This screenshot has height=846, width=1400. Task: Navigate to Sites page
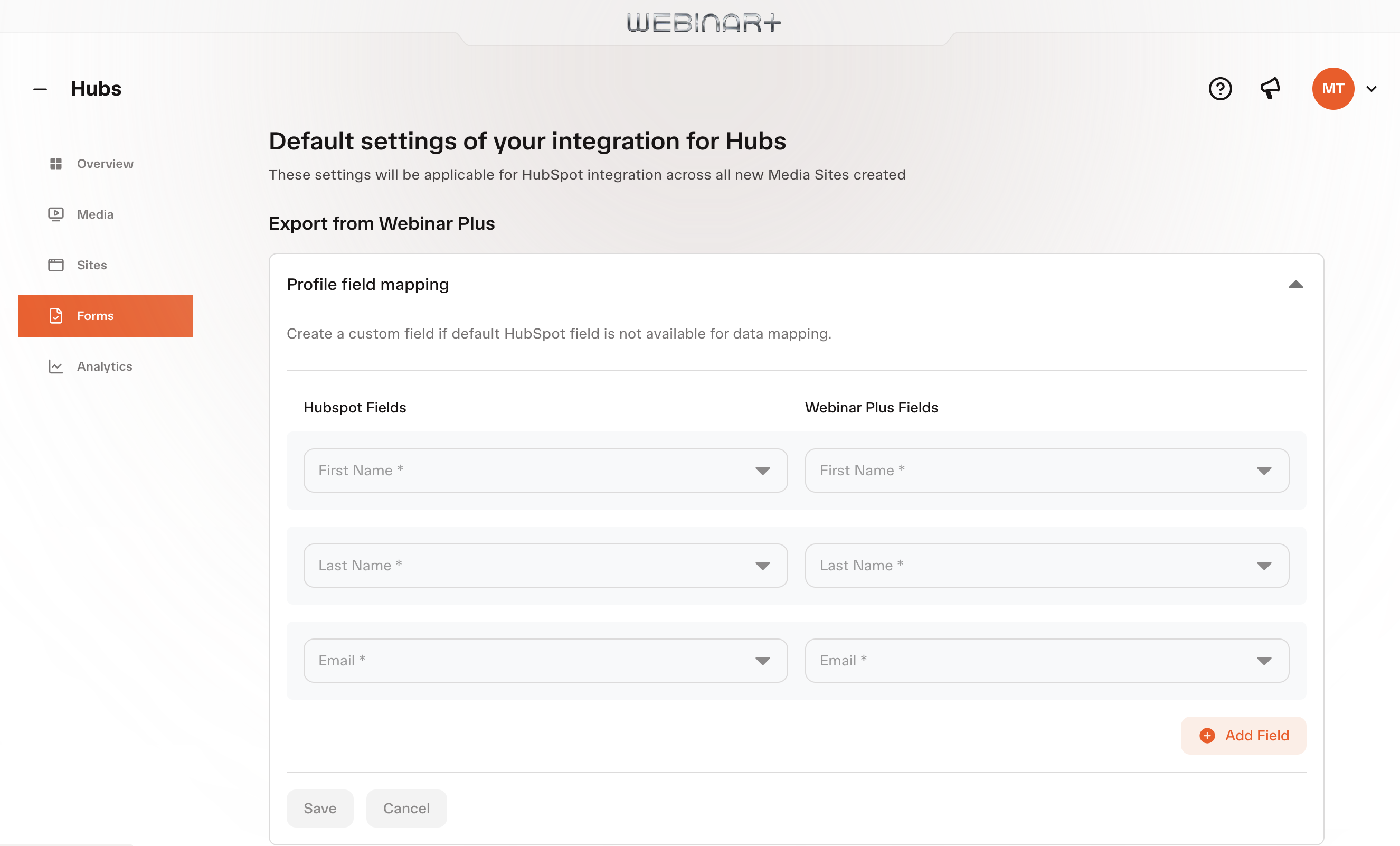click(x=105, y=265)
